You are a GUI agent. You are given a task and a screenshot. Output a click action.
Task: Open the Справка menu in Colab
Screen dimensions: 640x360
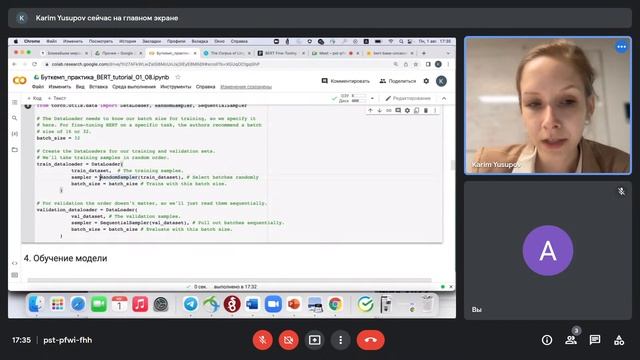(x=205, y=87)
